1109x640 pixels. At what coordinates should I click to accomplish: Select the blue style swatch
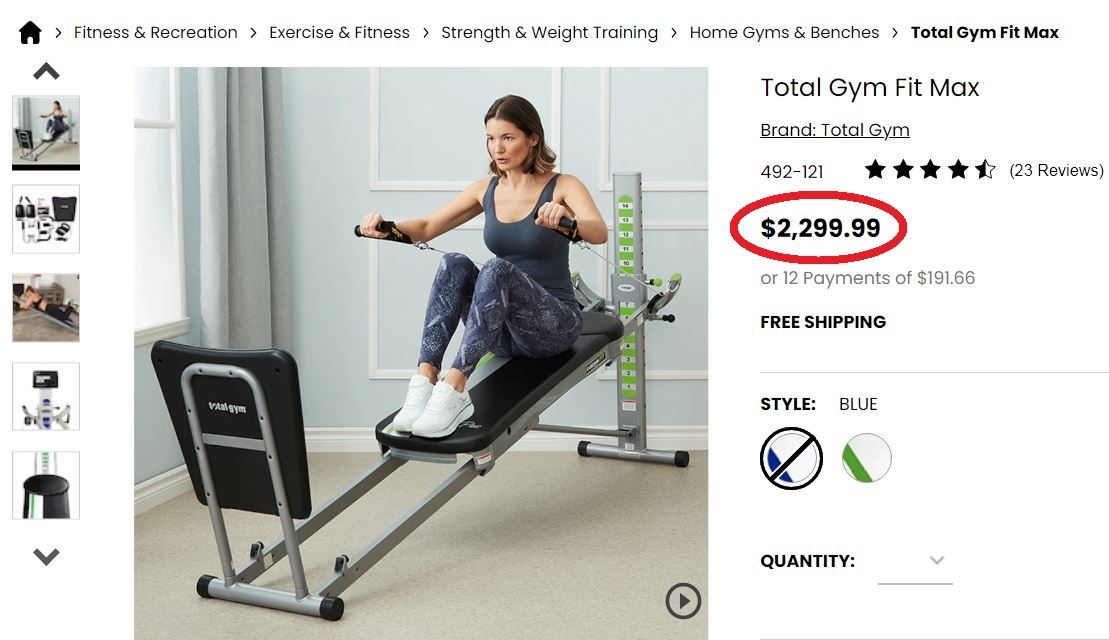(x=791, y=458)
